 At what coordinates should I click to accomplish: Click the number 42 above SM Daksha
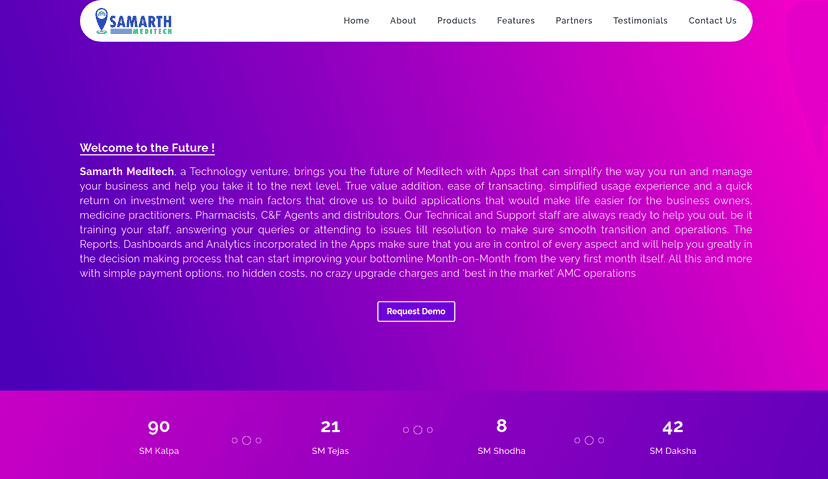[673, 427]
